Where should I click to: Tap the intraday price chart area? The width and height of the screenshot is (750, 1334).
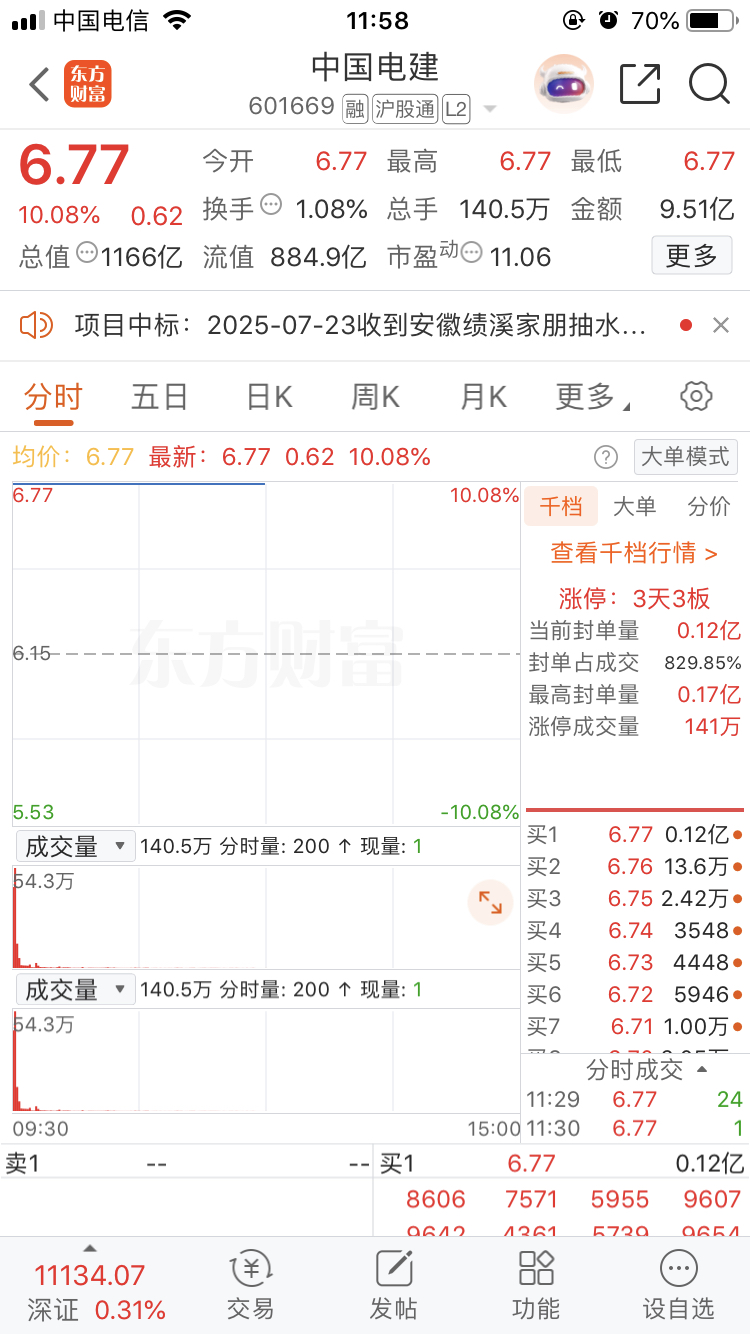click(x=266, y=653)
